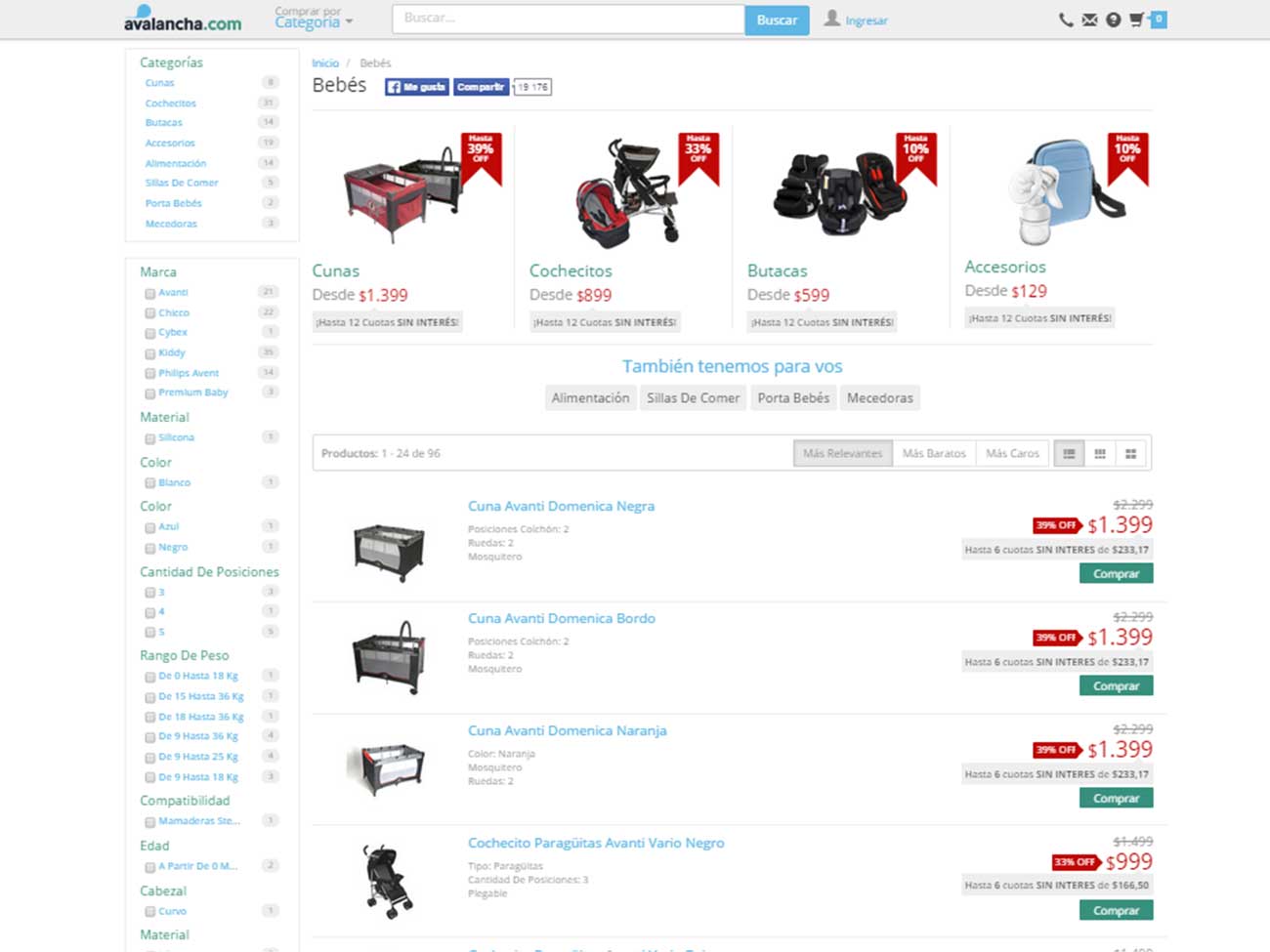The height and width of the screenshot is (952, 1270).
Task: Open the Cochecito Paragüitas Avanti Vario Negro title
Action: (596, 844)
